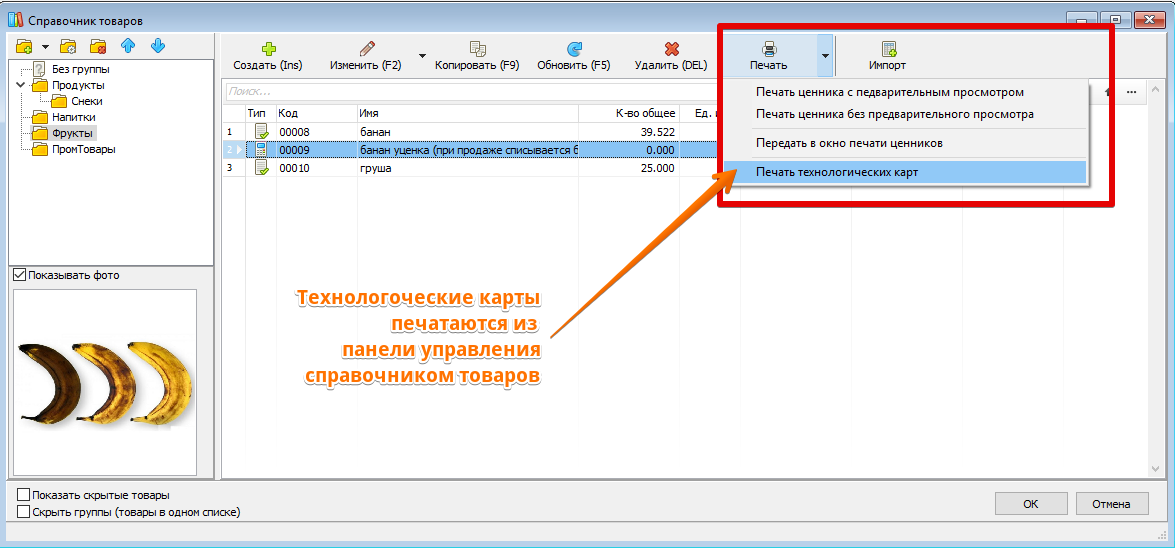Click the 'Создать (Ins)' toolbar button
This screenshot has width=1175, height=548.
click(268, 57)
